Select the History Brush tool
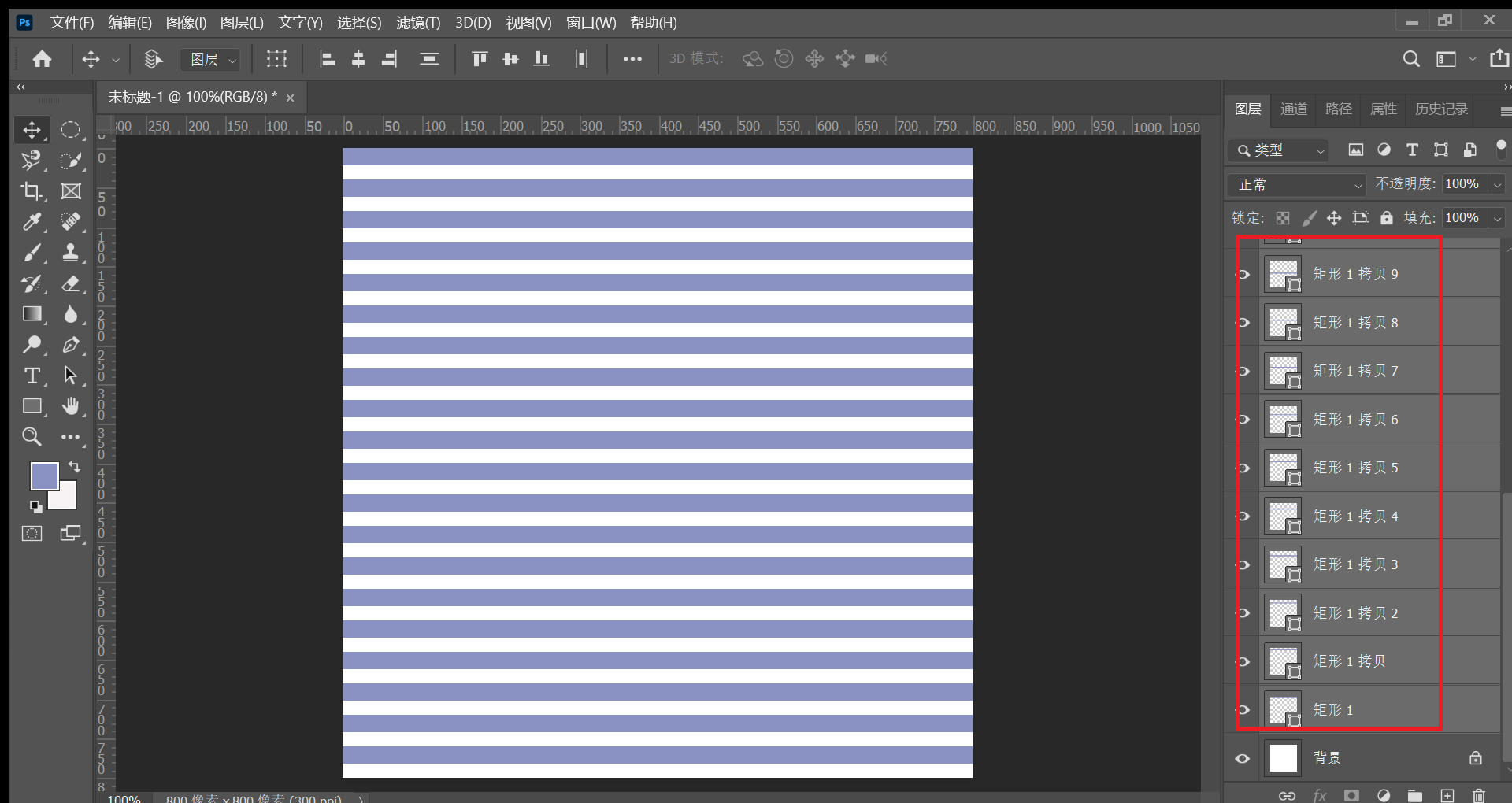The image size is (1512, 803). click(x=32, y=283)
